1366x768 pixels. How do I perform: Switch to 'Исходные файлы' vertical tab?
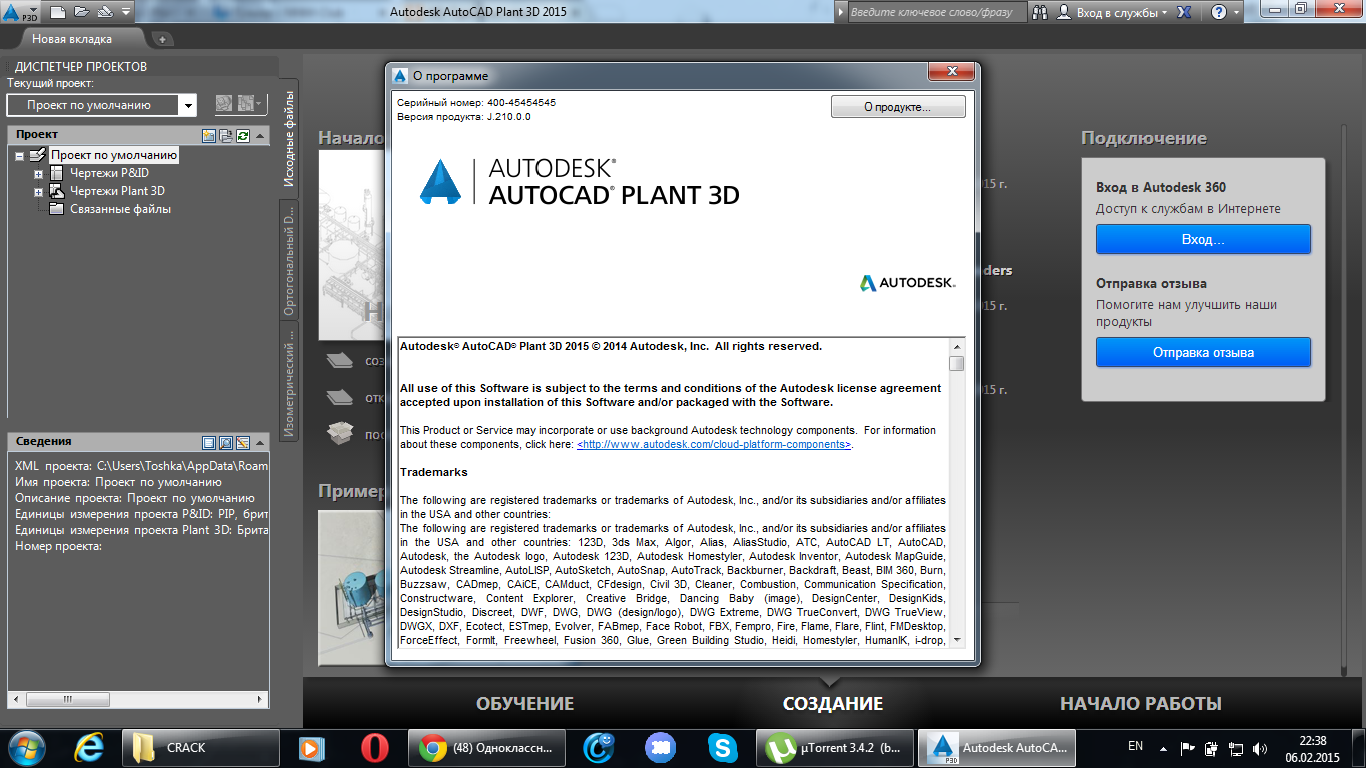pos(288,138)
